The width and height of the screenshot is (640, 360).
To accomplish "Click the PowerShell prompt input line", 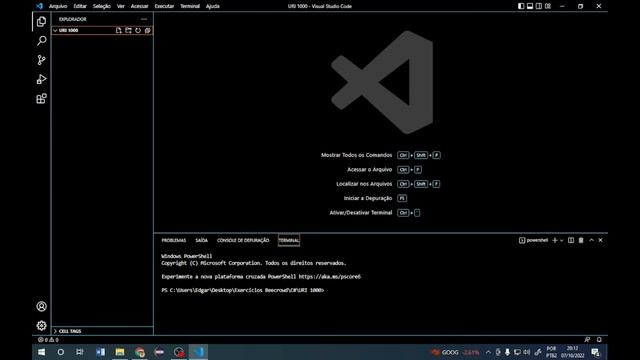I will tap(243, 290).
